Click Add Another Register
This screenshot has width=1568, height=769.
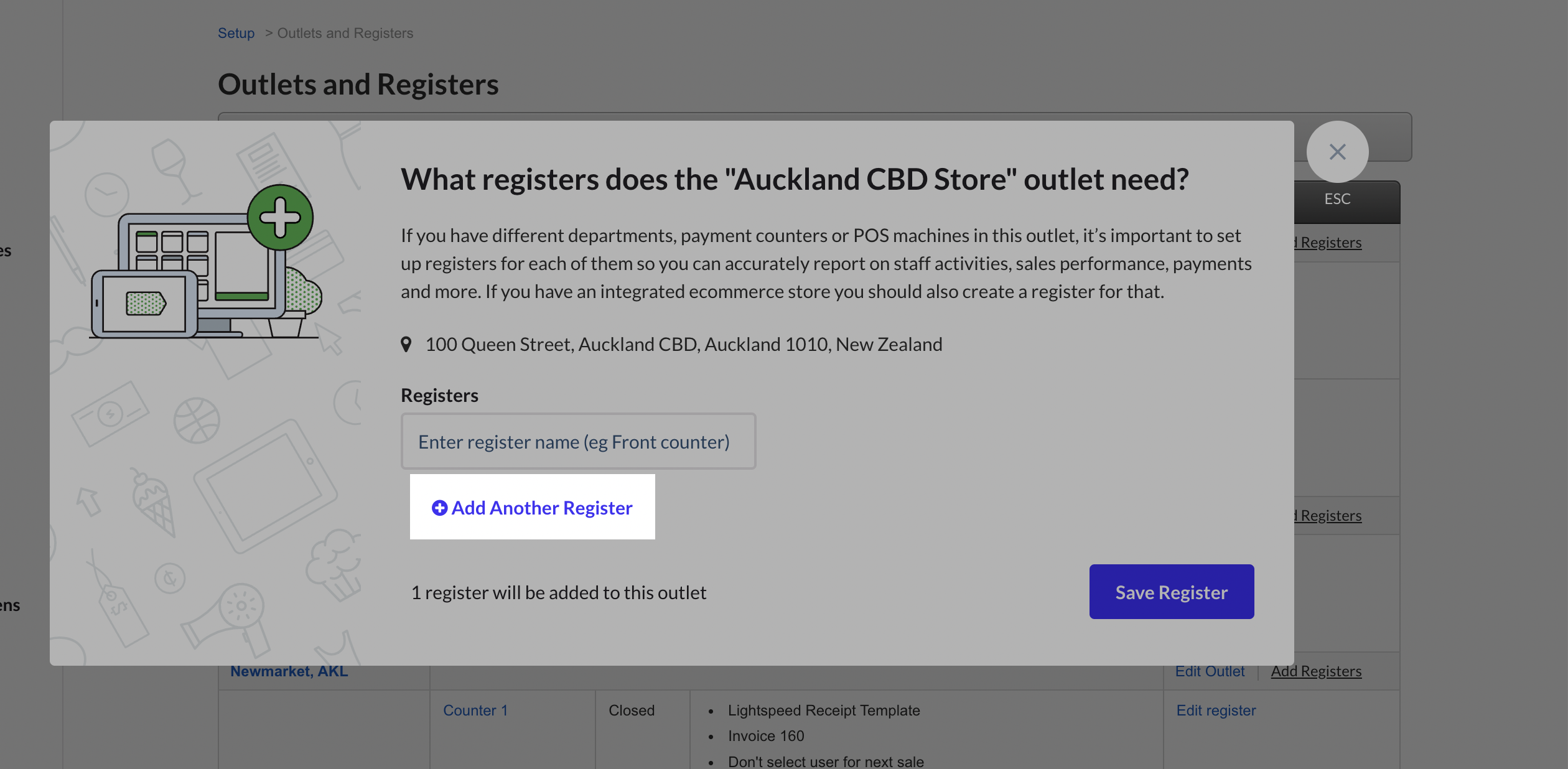[533, 508]
